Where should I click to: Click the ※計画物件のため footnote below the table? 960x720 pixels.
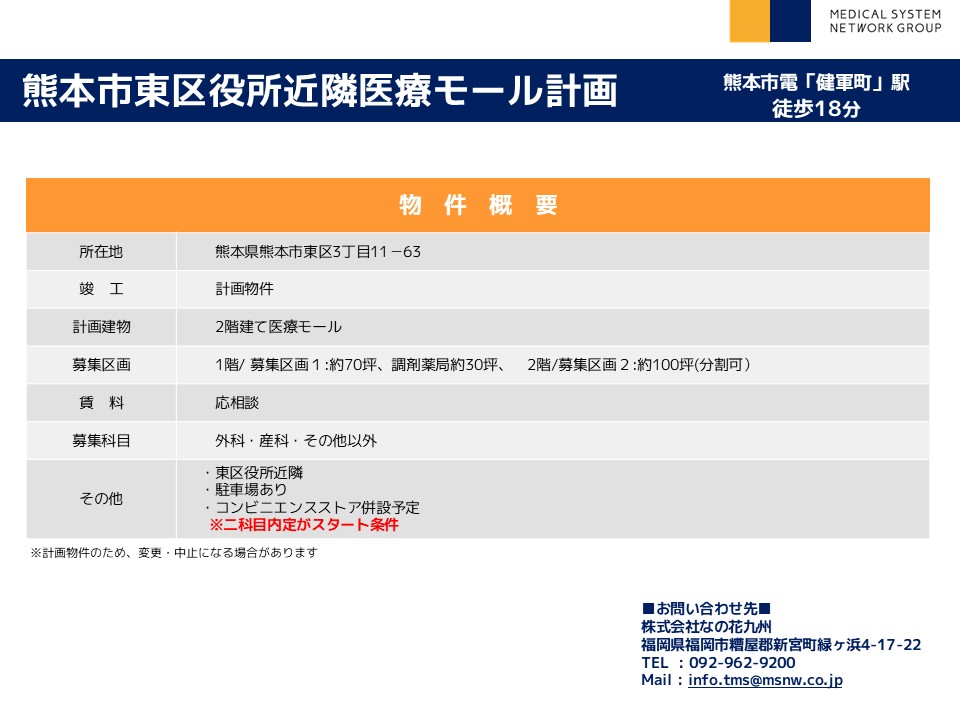pos(173,552)
